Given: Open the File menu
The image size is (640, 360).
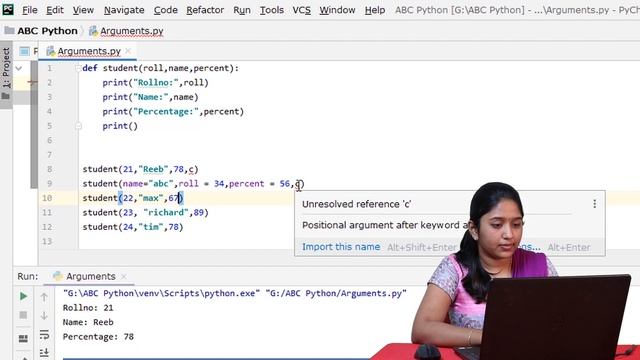Looking at the screenshot, I should (30, 10).
